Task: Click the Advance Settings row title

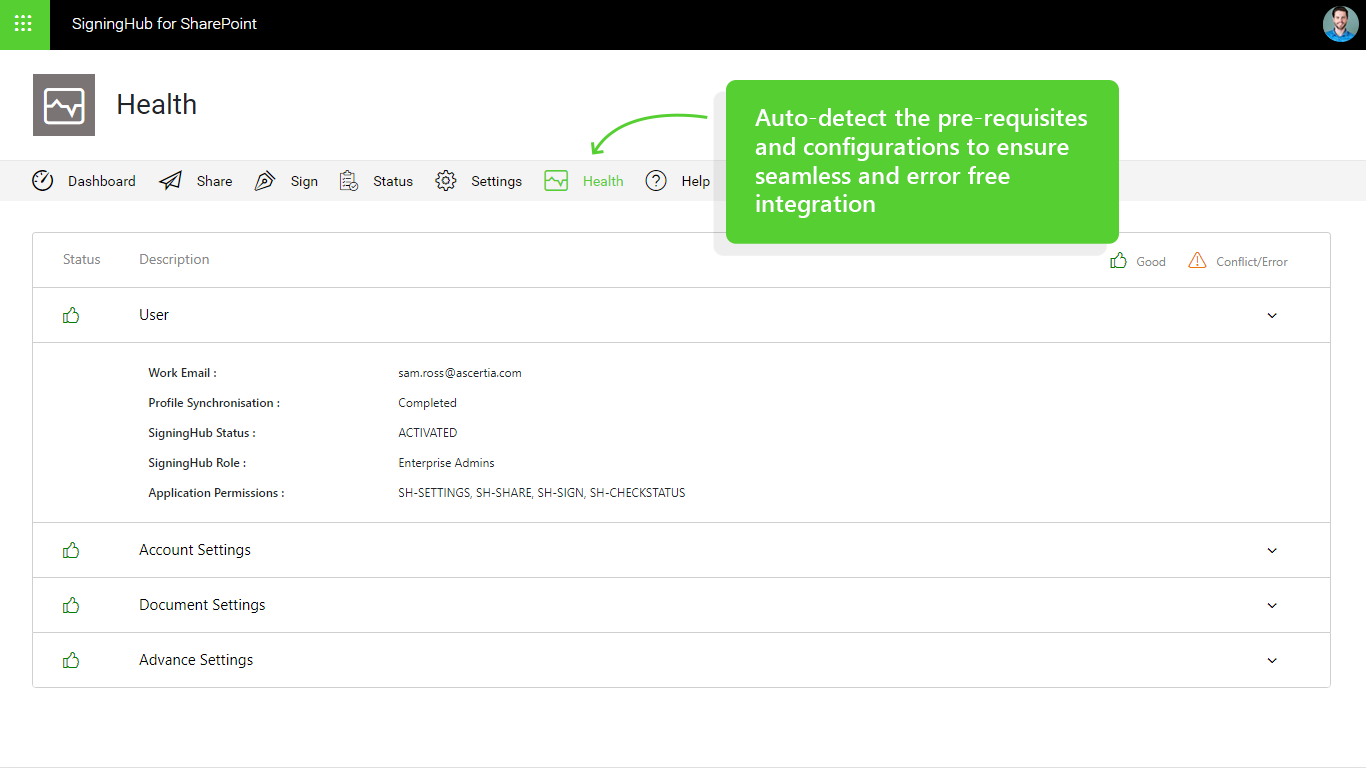Action: point(196,660)
